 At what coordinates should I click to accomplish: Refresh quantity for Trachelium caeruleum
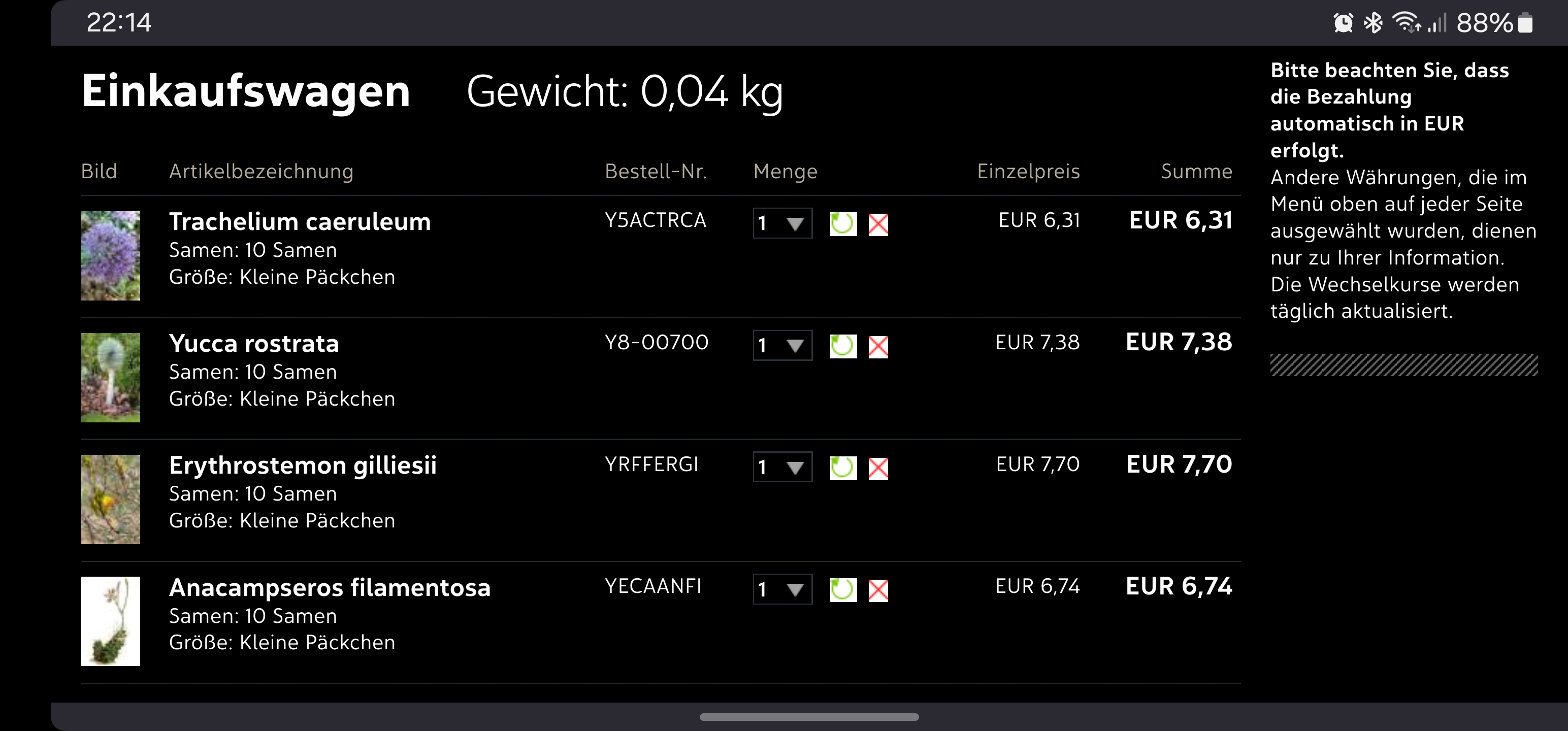[x=843, y=224]
